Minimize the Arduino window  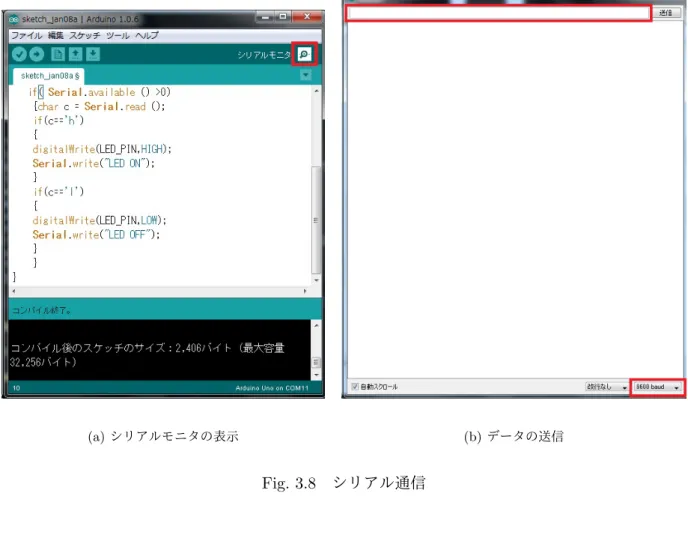coord(265,17)
